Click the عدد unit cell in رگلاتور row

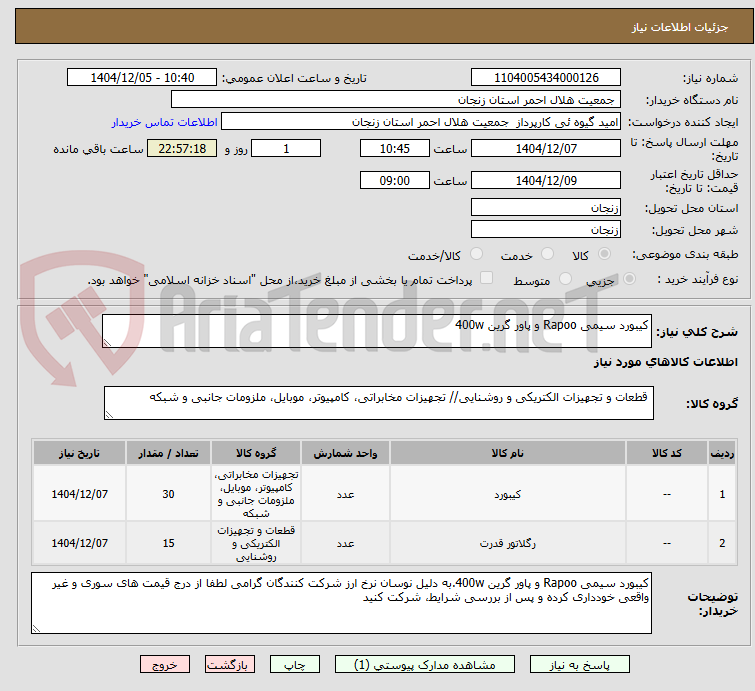click(345, 543)
